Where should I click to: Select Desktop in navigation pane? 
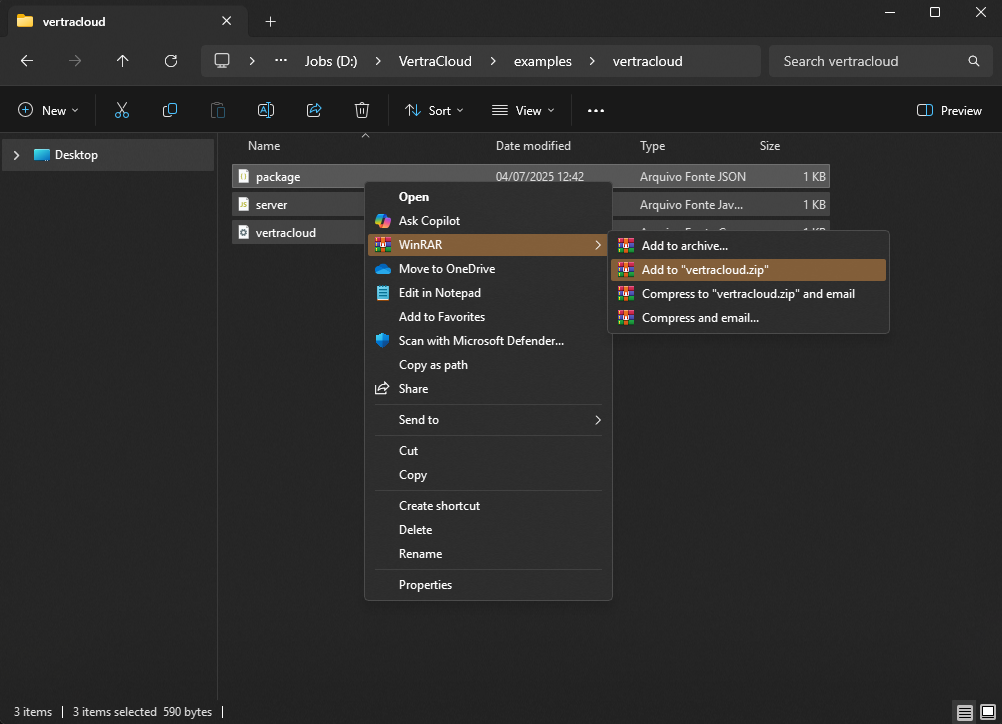point(108,155)
